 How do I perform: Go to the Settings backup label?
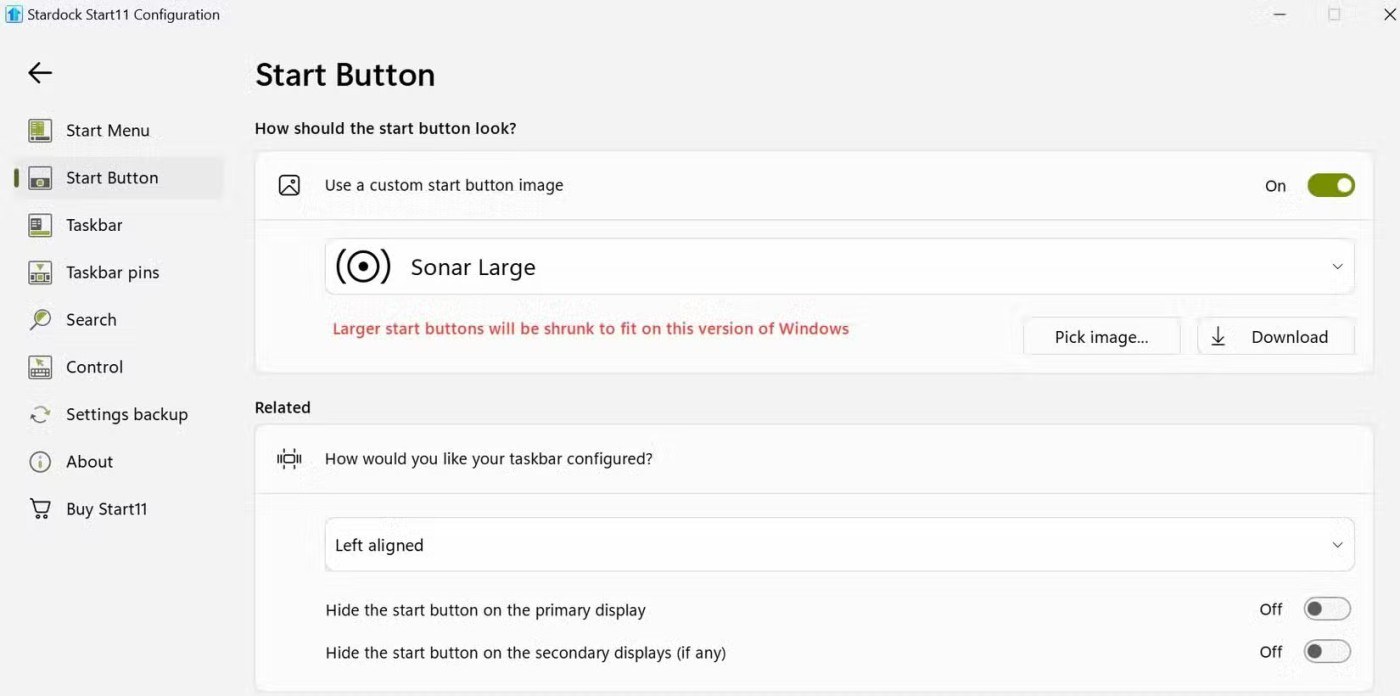(127, 414)
